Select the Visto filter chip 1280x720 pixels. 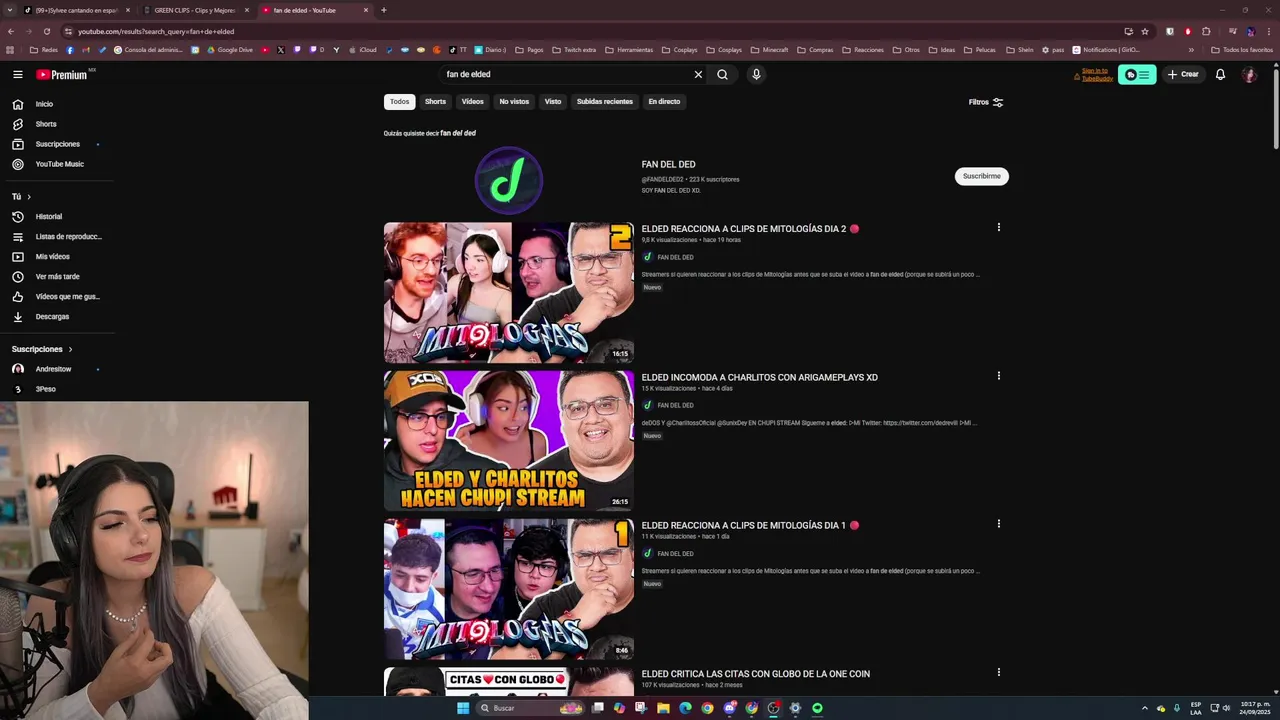click(x=553, y=101)
